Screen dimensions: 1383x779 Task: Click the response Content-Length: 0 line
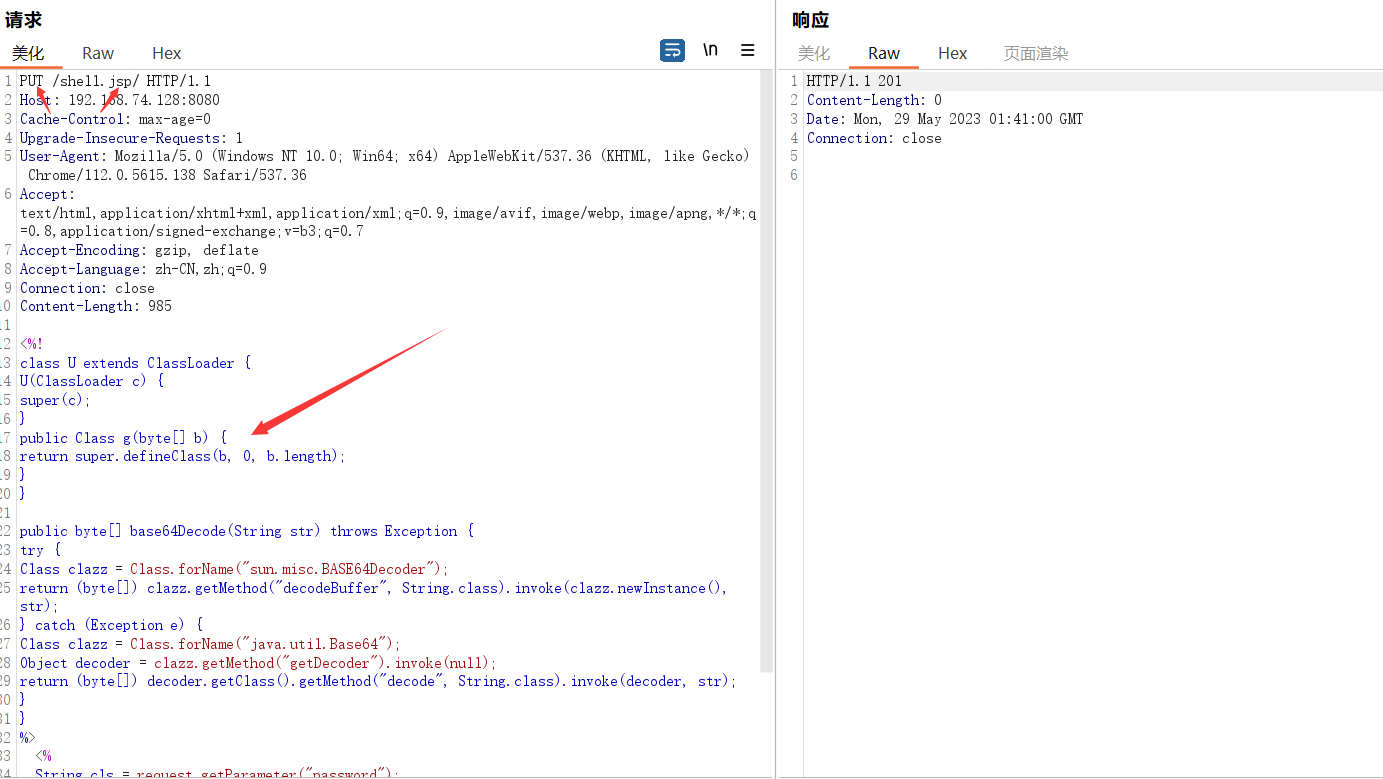tap(874, 100)
